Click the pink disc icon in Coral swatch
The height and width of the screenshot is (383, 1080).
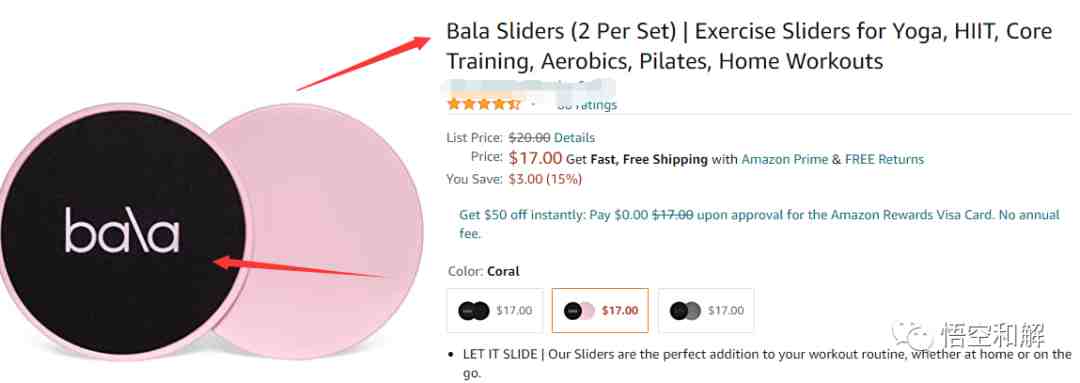(586, 311)
